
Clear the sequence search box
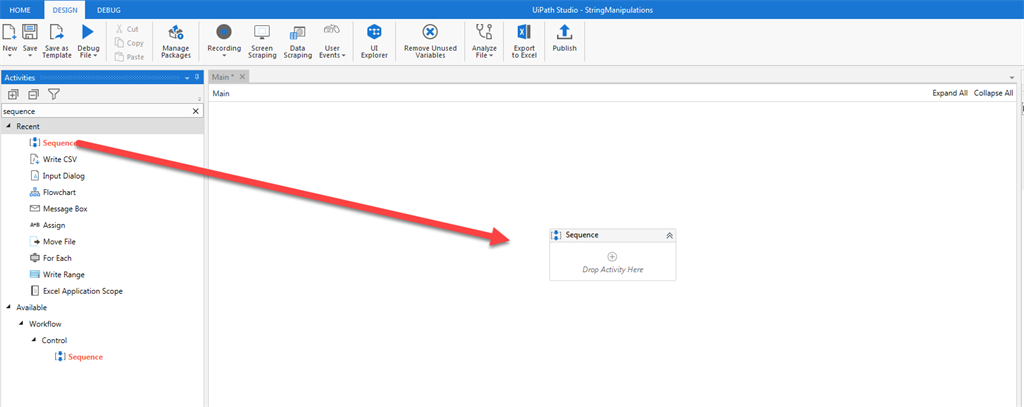pyautogui.click(x=195, y=111)
